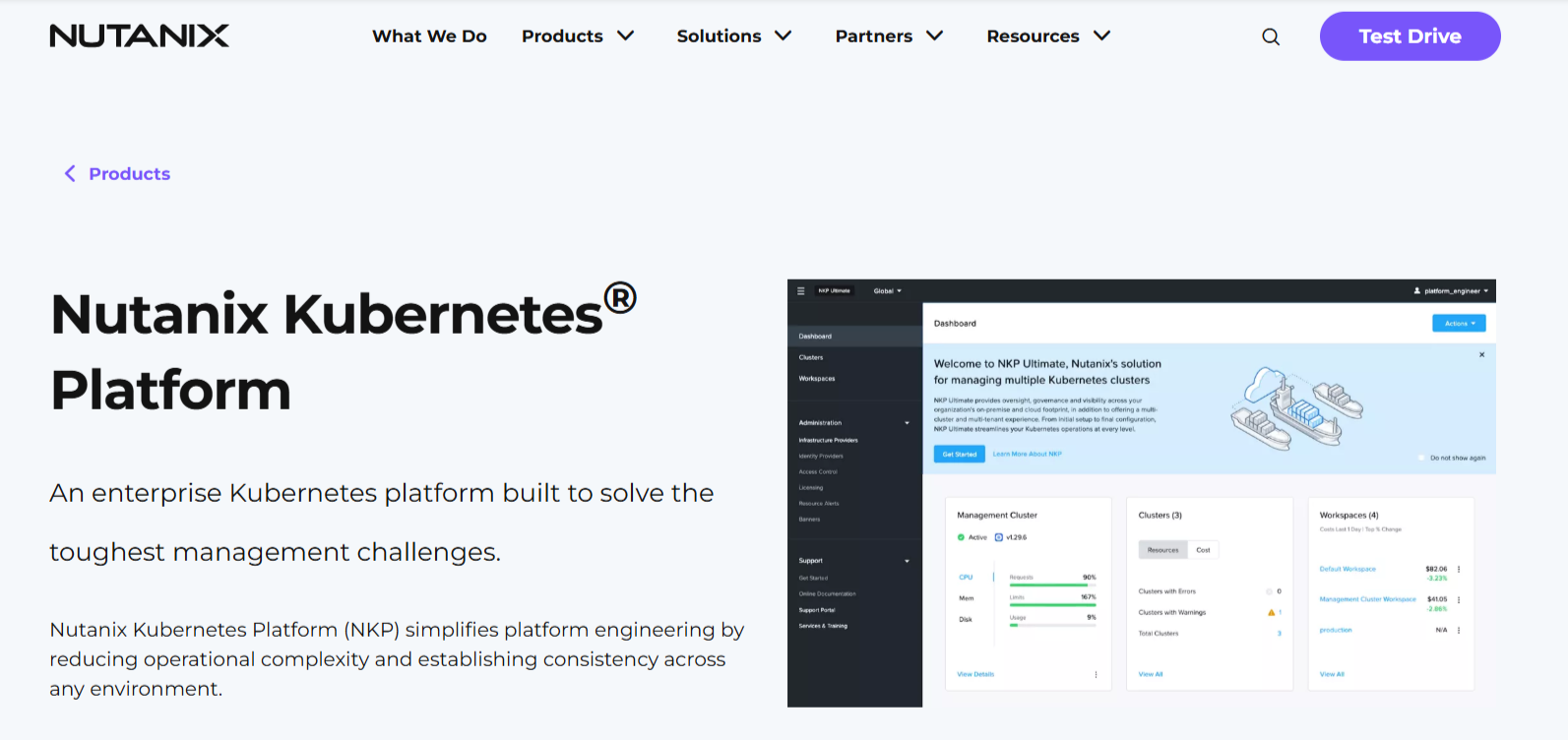The width and height of the screenshot is (1568, 740).
Task: Open kebab menu for production workspace
Action: 1459,630
